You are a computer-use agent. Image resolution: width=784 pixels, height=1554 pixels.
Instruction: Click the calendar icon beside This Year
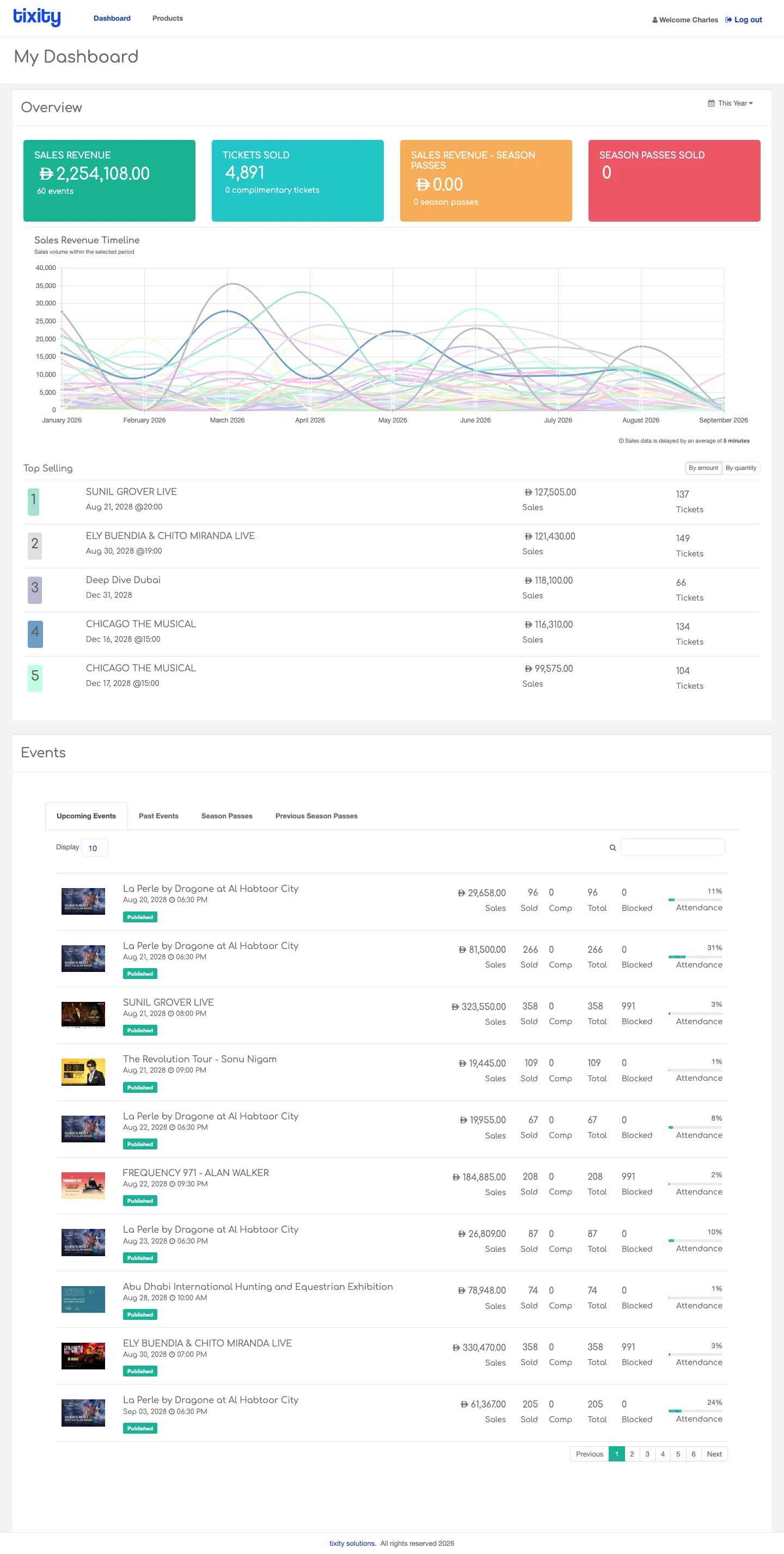711,103
